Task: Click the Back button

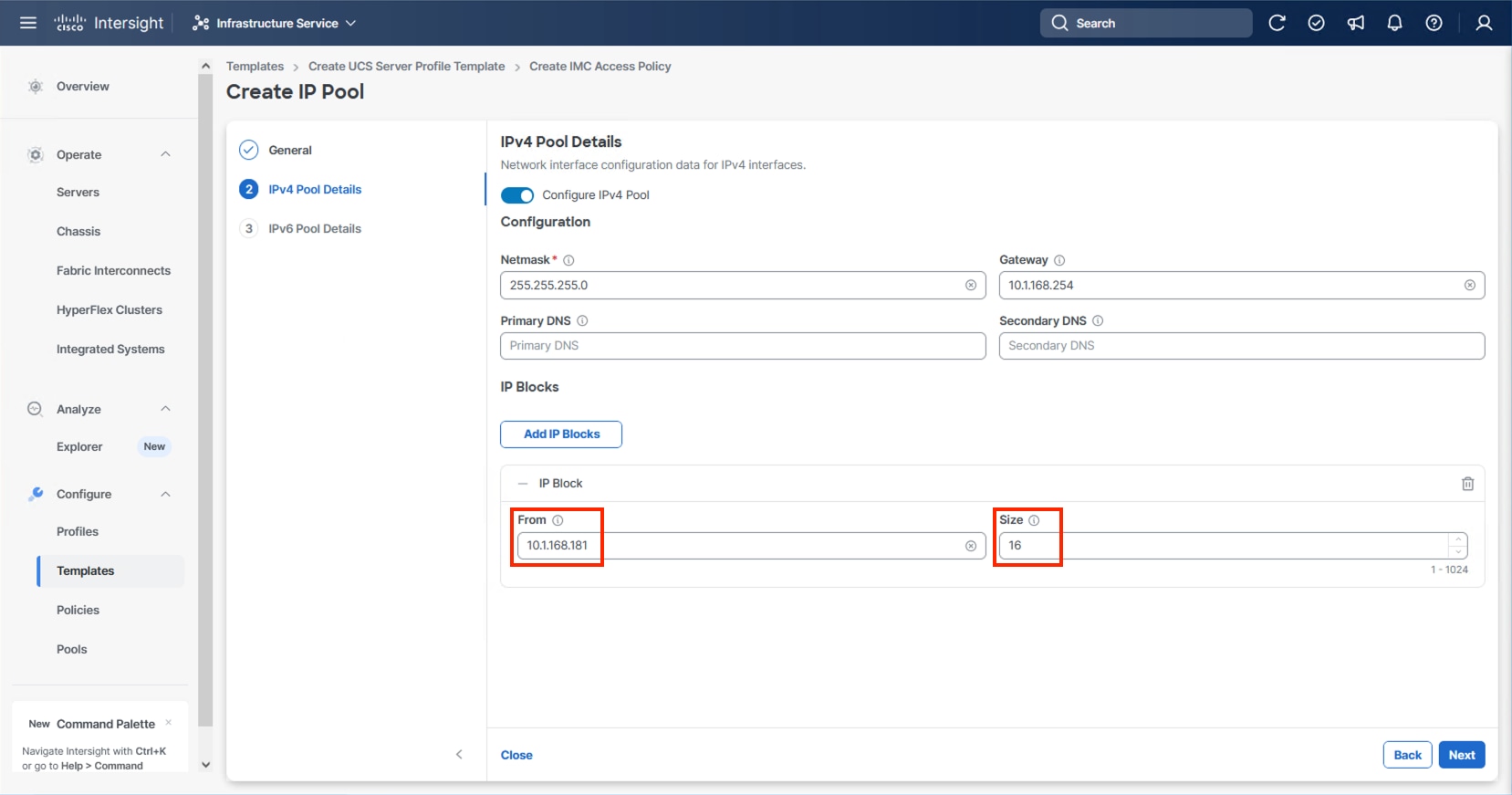Action: (1407, 755)
